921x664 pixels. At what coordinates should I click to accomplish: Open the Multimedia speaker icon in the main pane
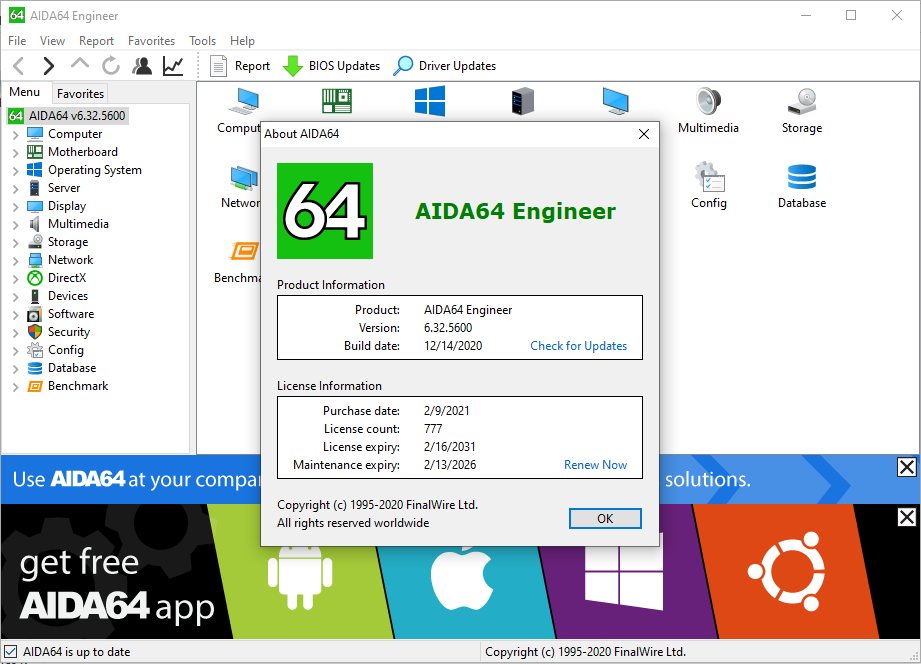[x=708, y=101]
